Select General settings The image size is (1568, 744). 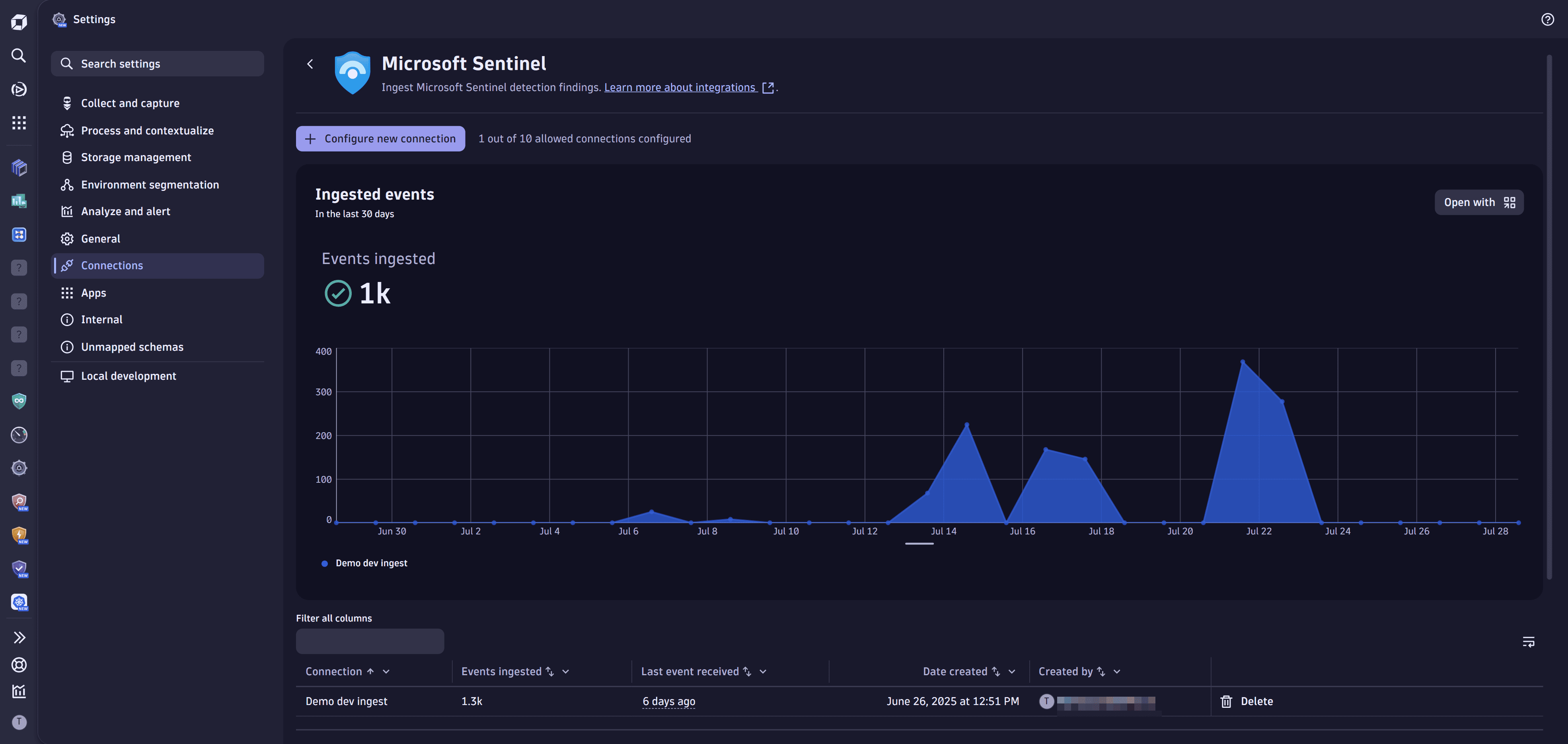pyautogui.click(x=157, y=239)
